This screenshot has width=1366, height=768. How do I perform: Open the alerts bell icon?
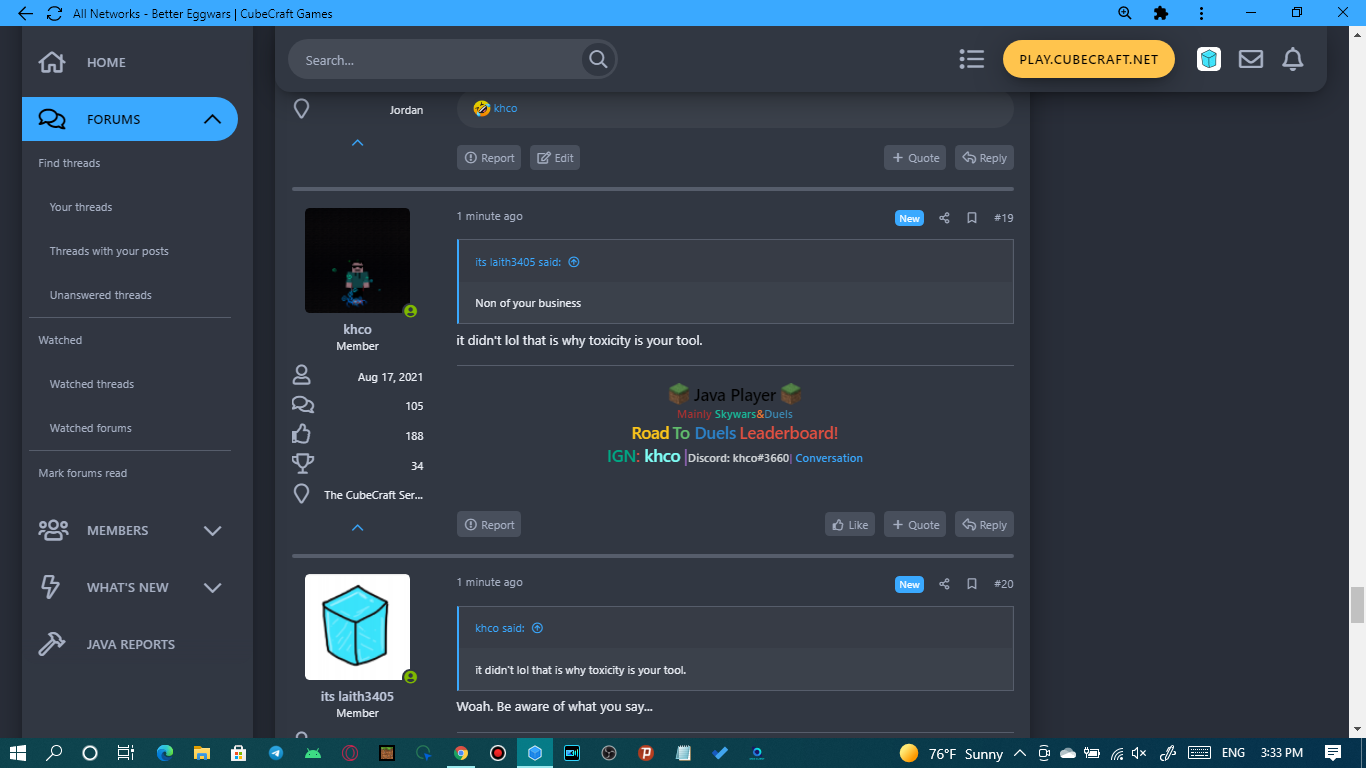(x=1293, y=59)
